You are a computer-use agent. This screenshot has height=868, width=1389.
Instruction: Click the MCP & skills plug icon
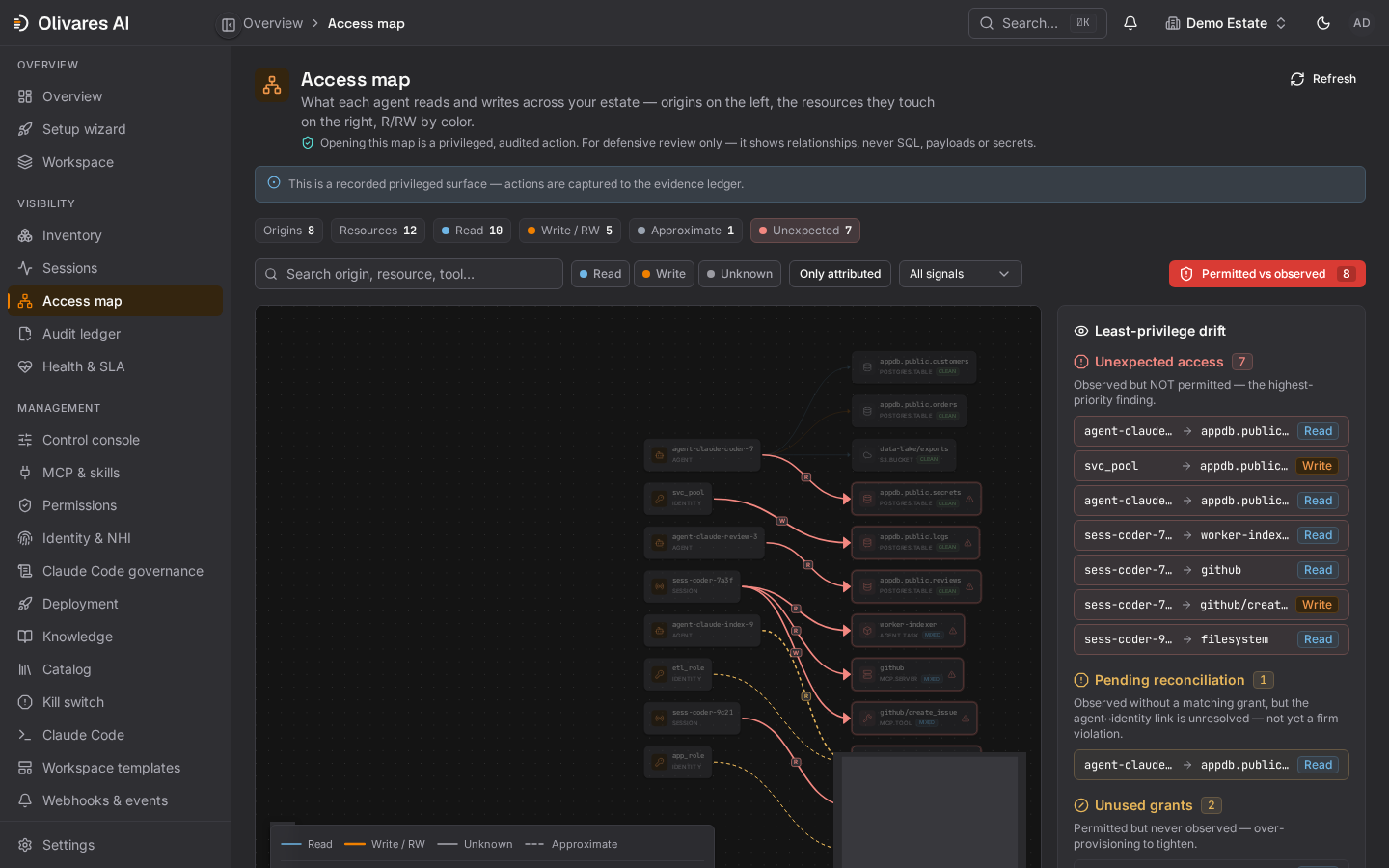point(25,473)
